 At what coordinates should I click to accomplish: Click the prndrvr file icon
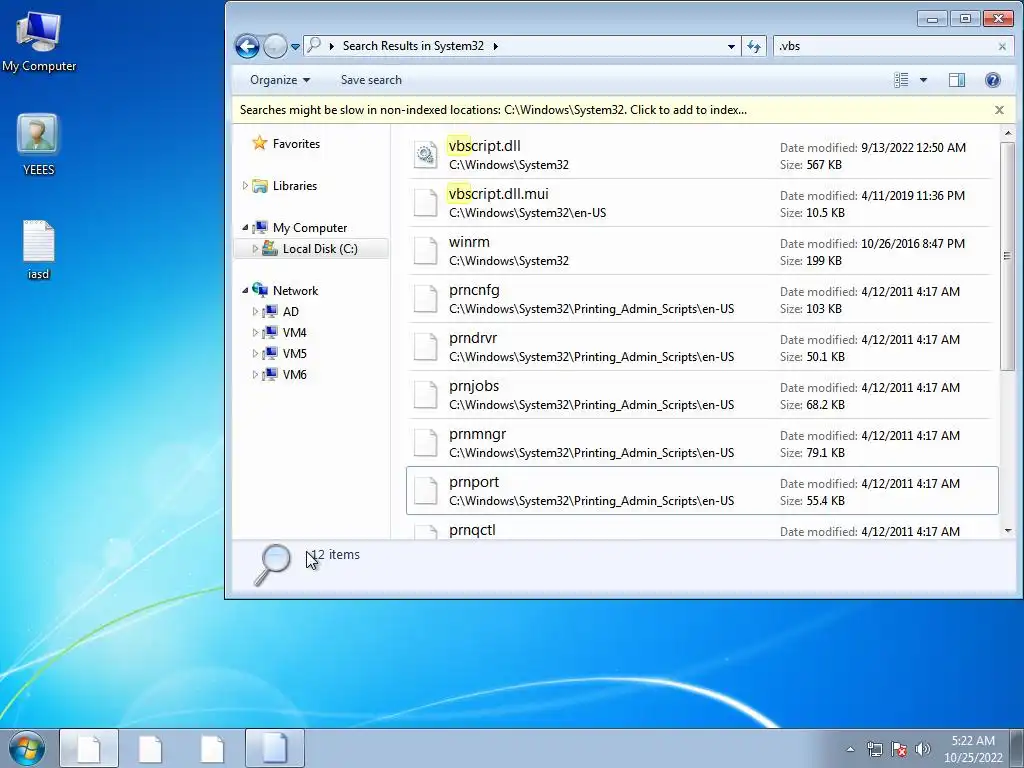pos(426,347)
